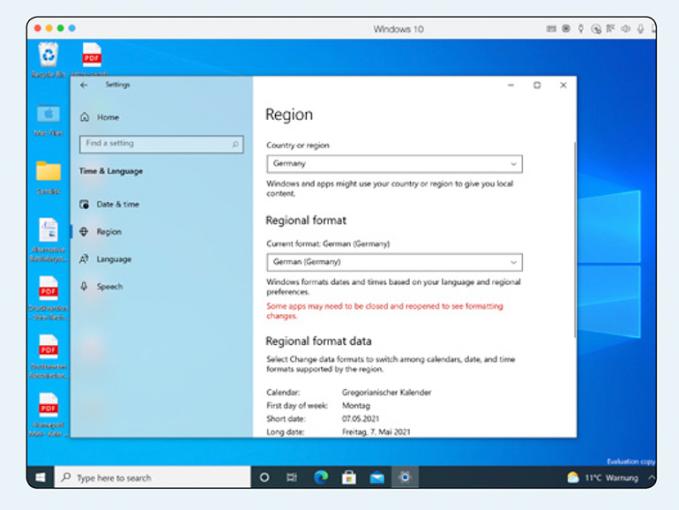Go back with the Settings back arrow

(84, 85)
